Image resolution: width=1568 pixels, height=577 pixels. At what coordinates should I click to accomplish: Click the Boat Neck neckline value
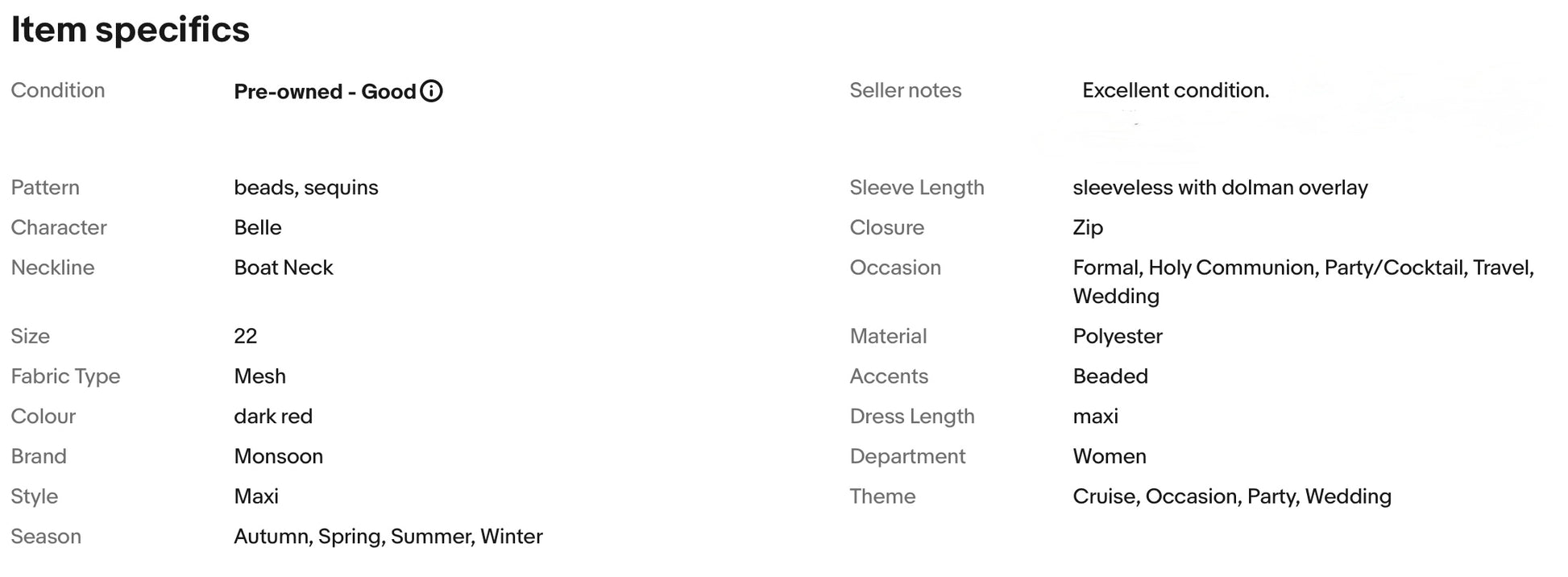[283, 268]
